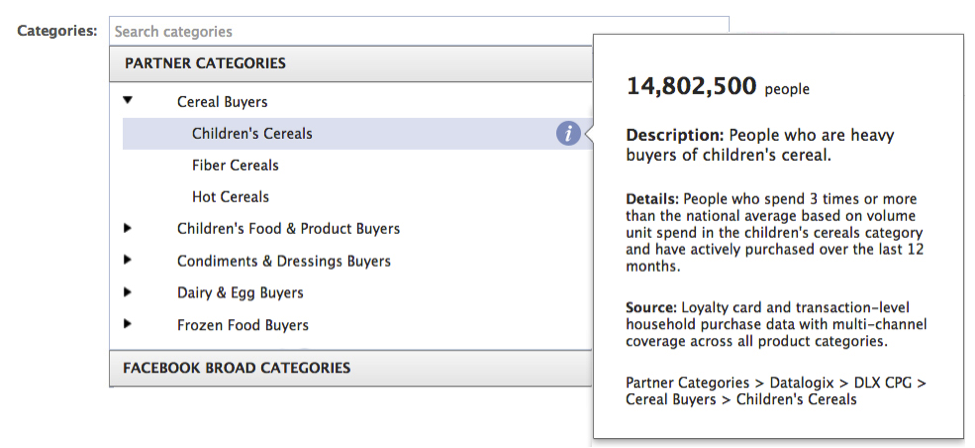Click the Categories field label
Screen dimensions: 975x448
click(57, 30)
